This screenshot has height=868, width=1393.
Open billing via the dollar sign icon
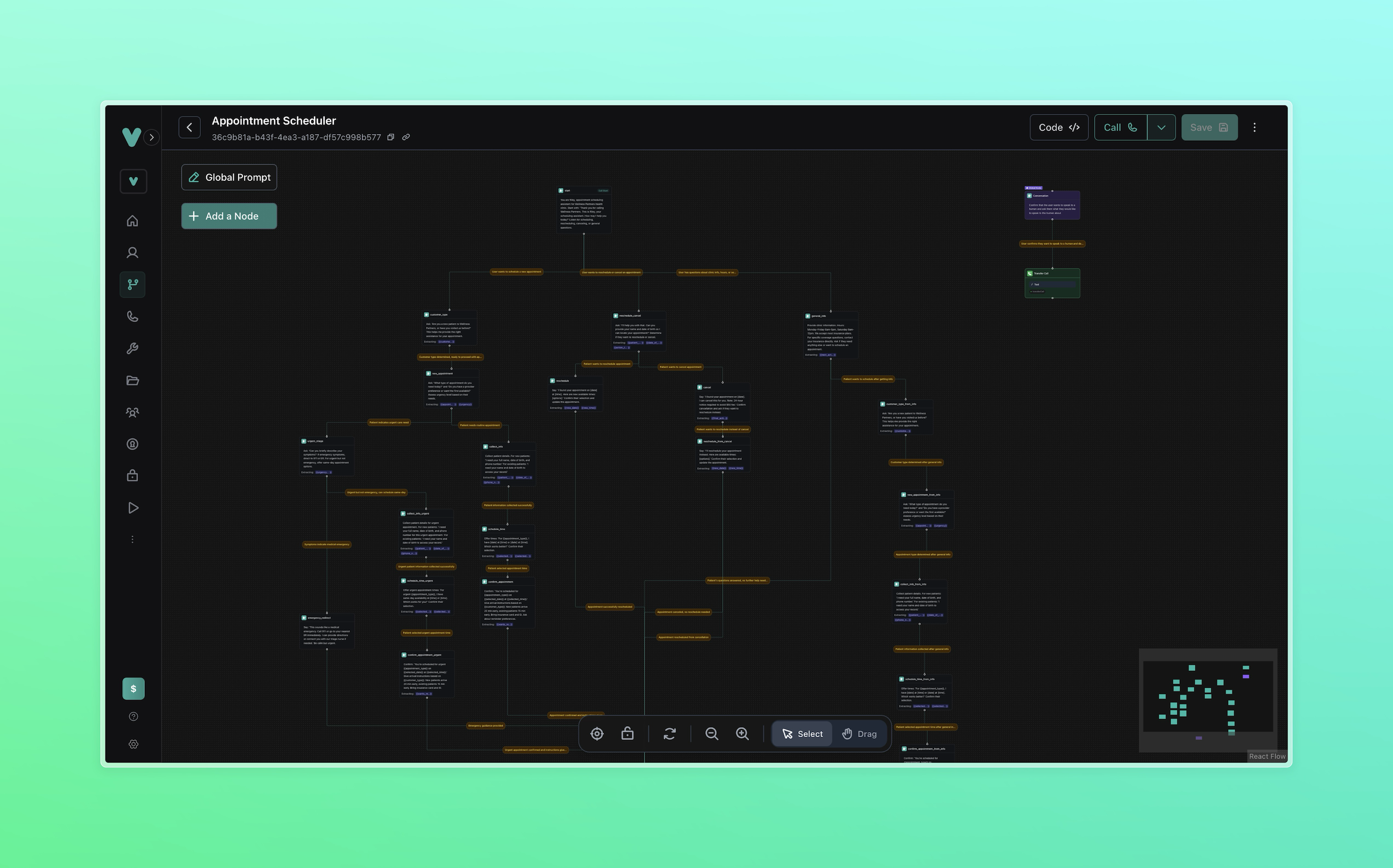point(133,688)
